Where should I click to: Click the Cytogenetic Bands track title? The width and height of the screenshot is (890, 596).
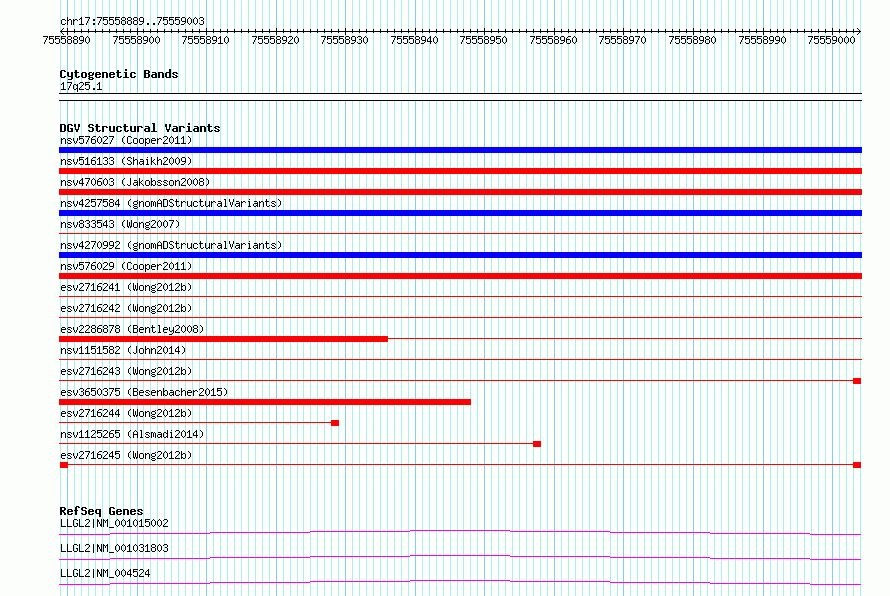coord(119,74)
